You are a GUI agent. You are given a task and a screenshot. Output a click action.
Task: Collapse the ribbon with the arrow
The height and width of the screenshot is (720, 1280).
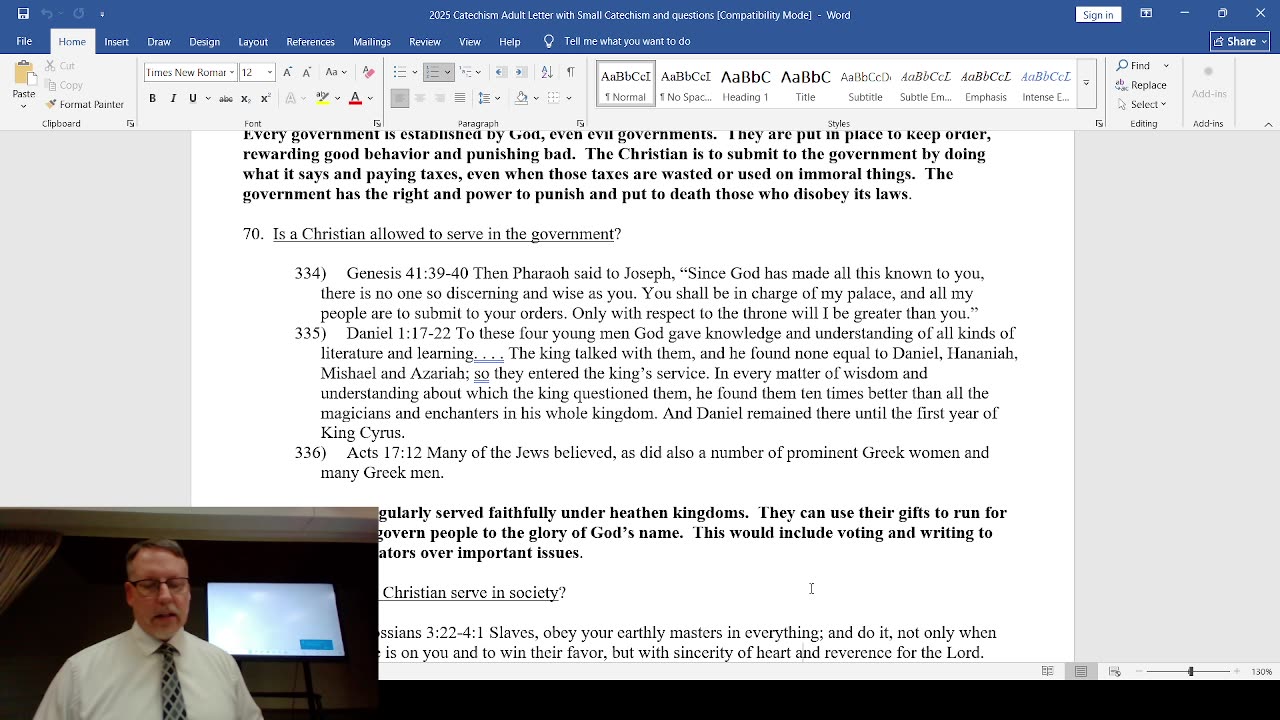coord(1268,124)
